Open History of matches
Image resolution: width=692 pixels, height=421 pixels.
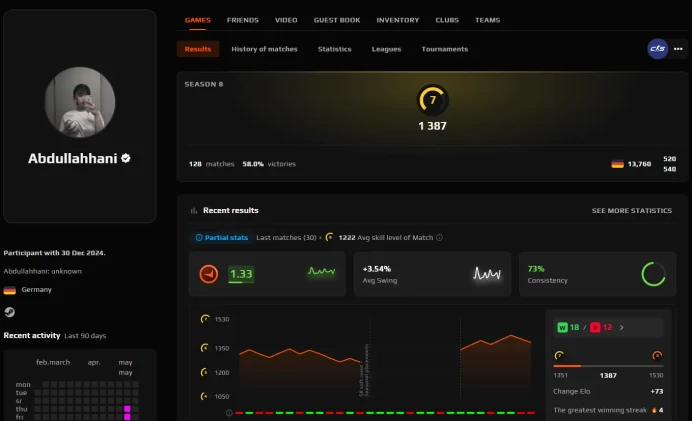pos(264,49)
